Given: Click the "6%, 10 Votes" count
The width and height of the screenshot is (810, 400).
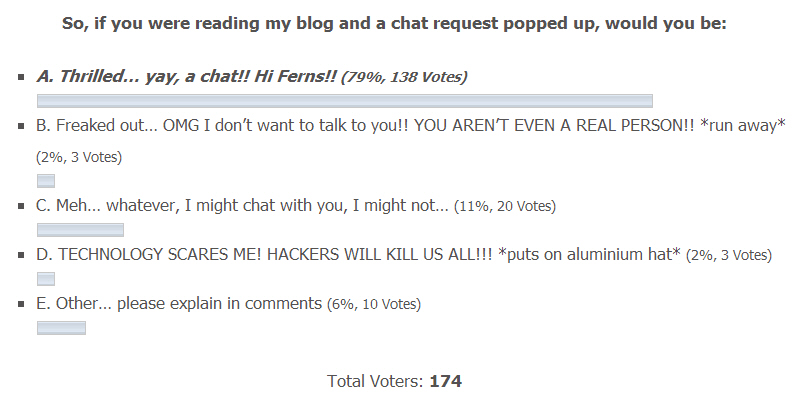Looking at the screenshot, I should 374,304.
